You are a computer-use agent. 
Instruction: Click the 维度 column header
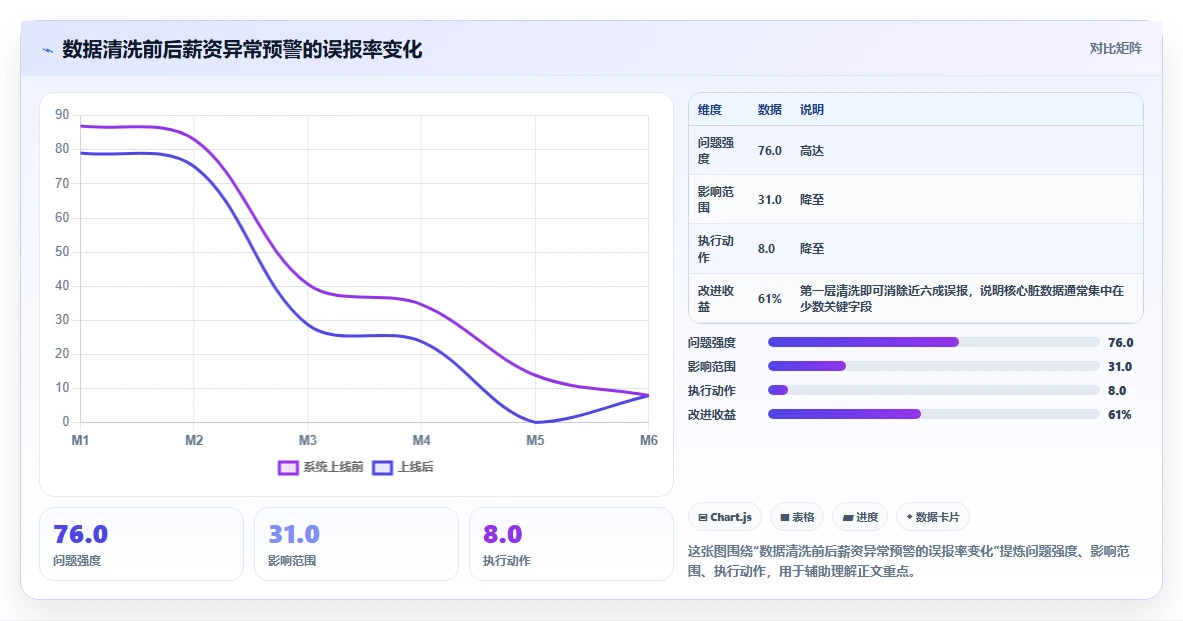(x=710, y=109)
